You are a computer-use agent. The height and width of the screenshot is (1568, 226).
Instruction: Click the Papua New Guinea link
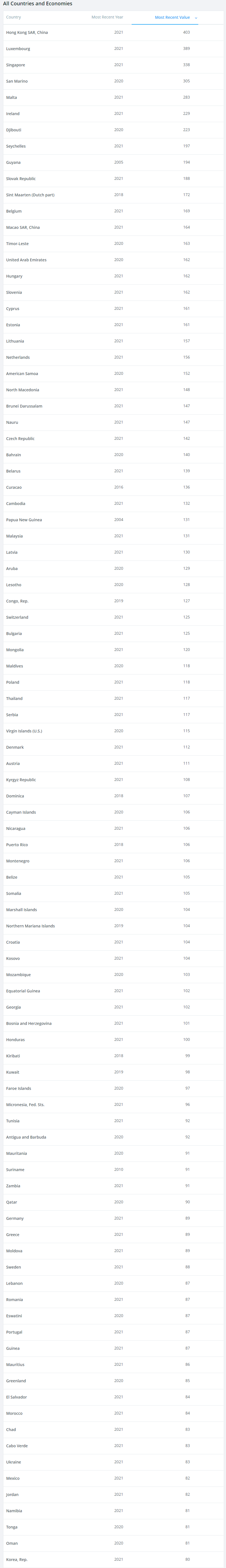pos(24,520)
